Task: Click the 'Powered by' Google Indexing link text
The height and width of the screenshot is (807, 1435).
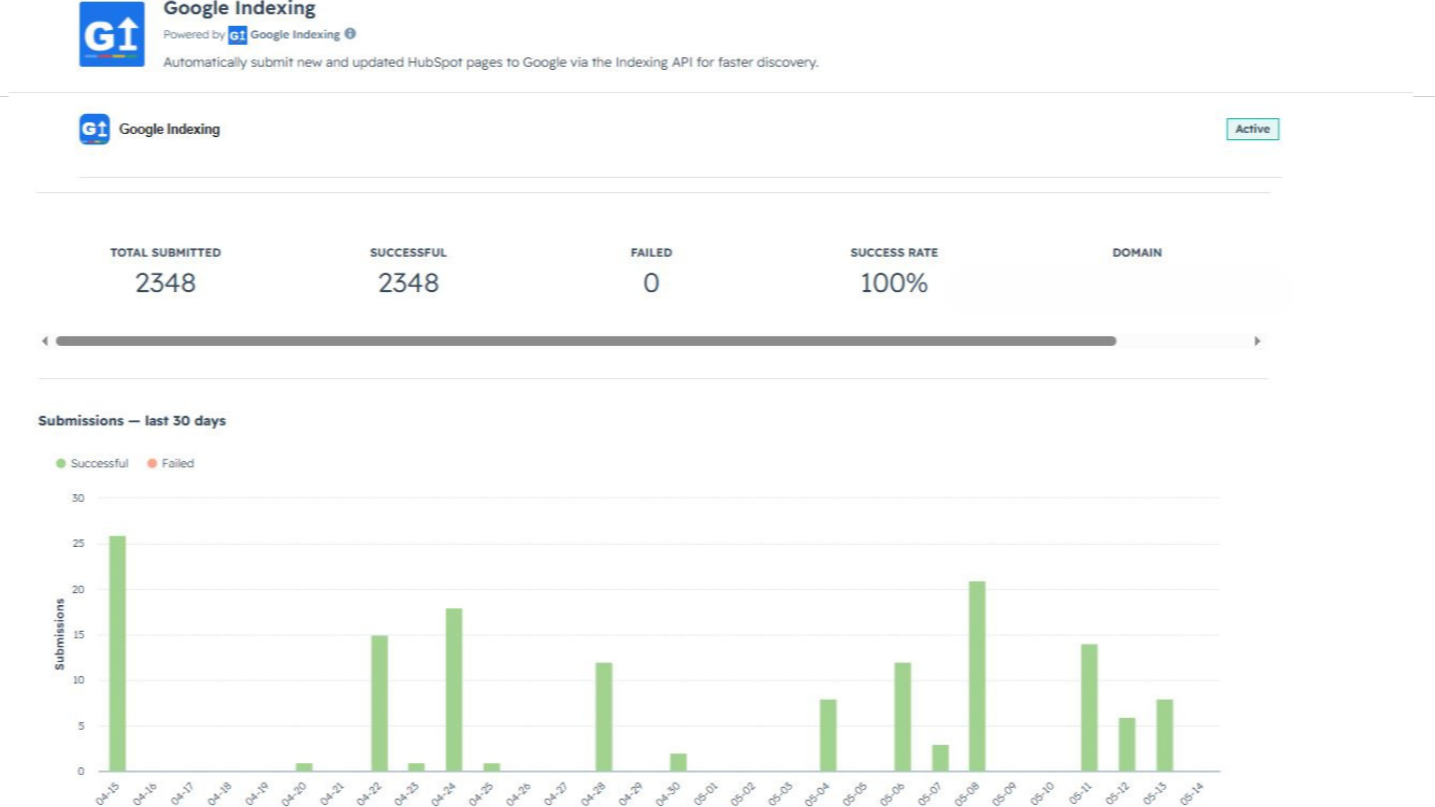Action: pyautogui.click(x=295, y=35)
